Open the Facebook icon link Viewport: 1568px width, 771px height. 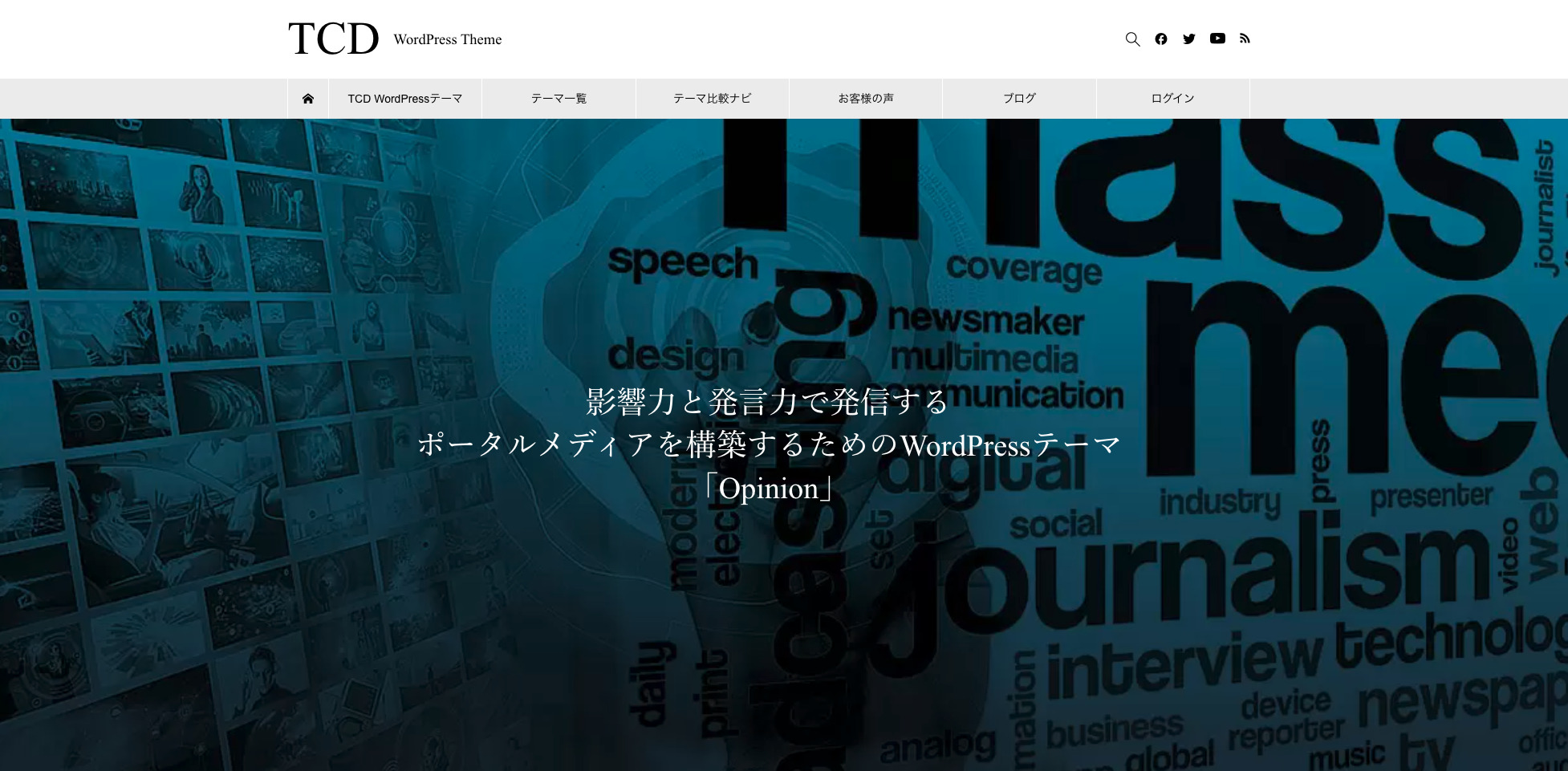1161,39
